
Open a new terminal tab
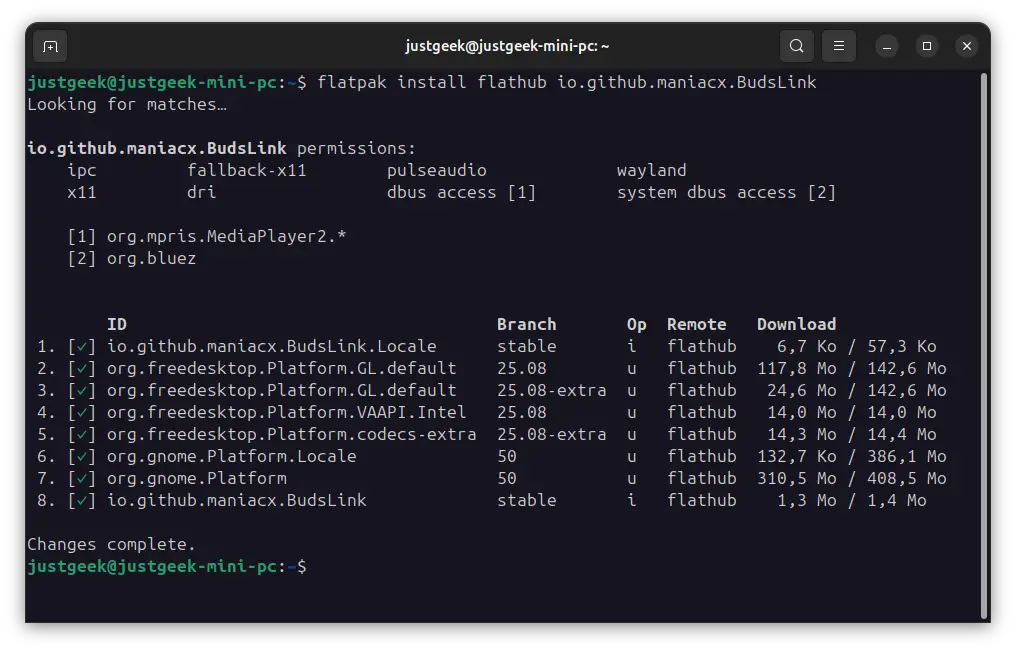pyautogui.click(x=50, y=47)
